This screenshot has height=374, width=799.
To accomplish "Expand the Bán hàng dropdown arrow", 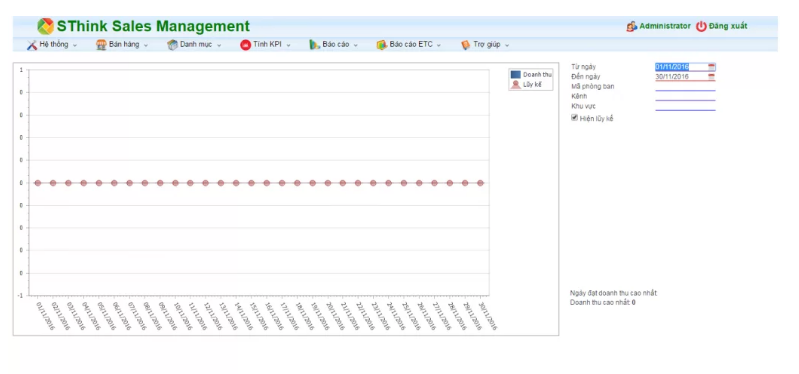I will click(x=146, y=45).
